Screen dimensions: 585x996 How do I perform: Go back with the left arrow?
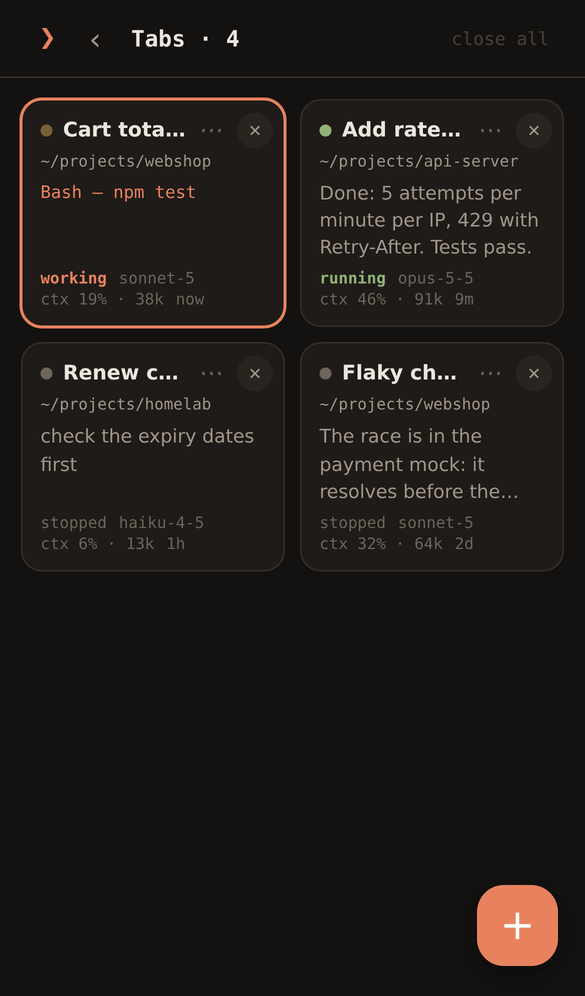point(95,41)
